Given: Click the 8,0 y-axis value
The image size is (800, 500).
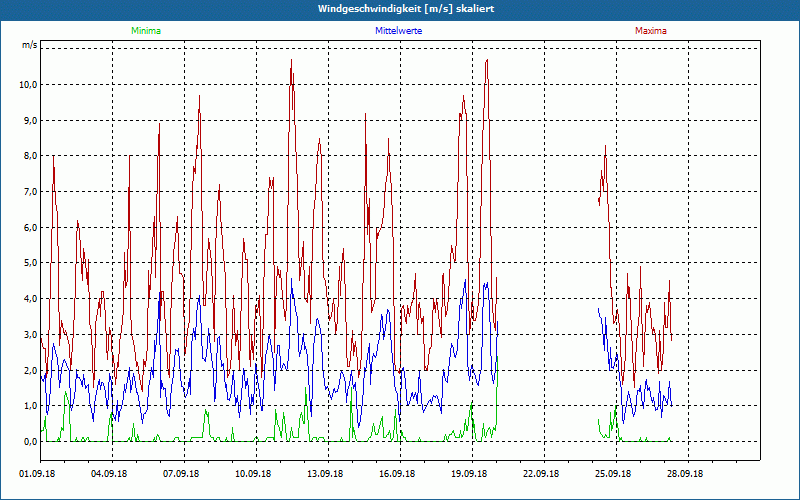Looking at the screenshot, I should (x=30, y=156).
